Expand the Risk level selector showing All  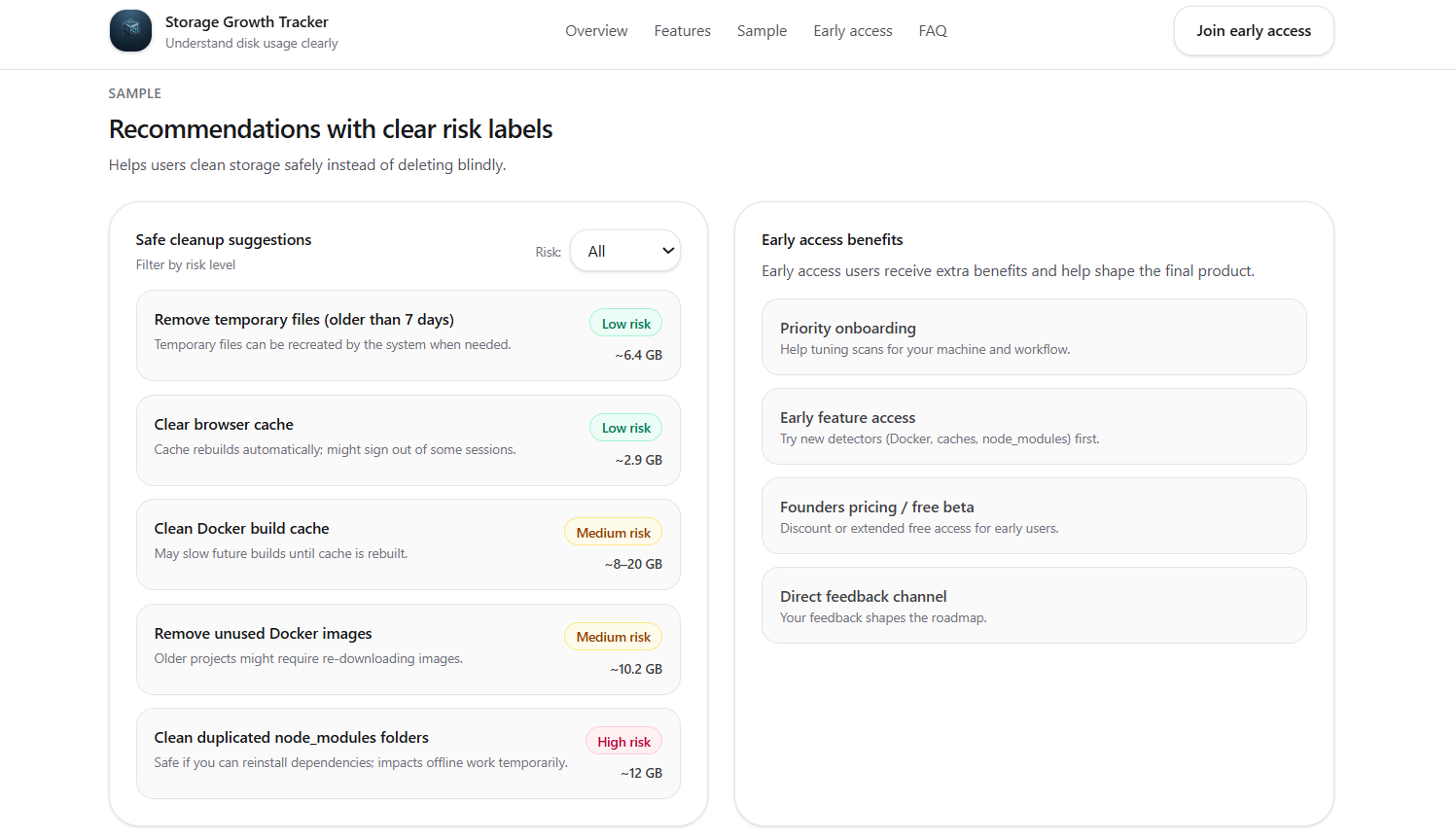click(625, 250)
